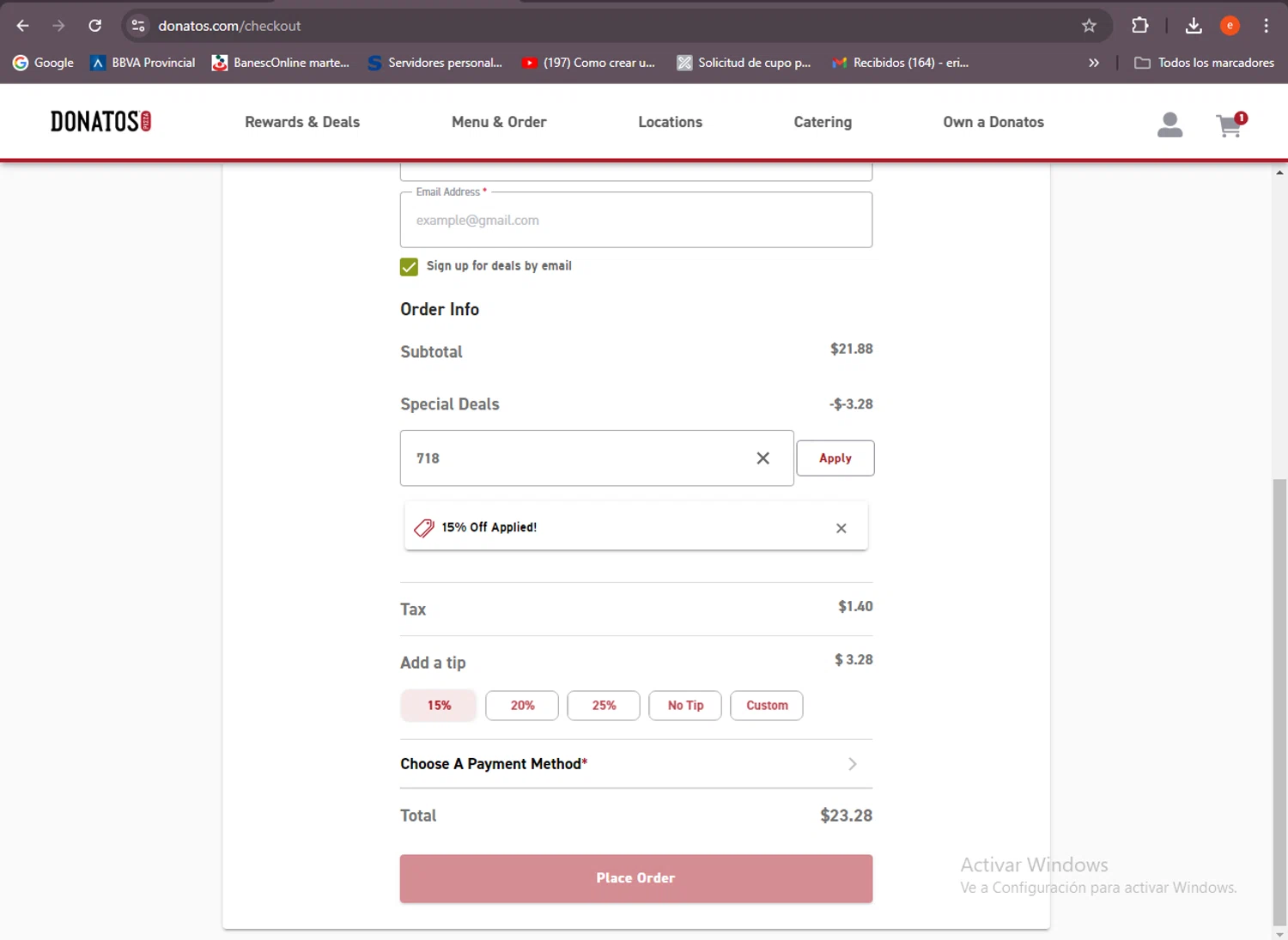Screen dimensions: 1288x940
Task: Open browser extensions puzzle icon
Action: tap(1140, 26)
